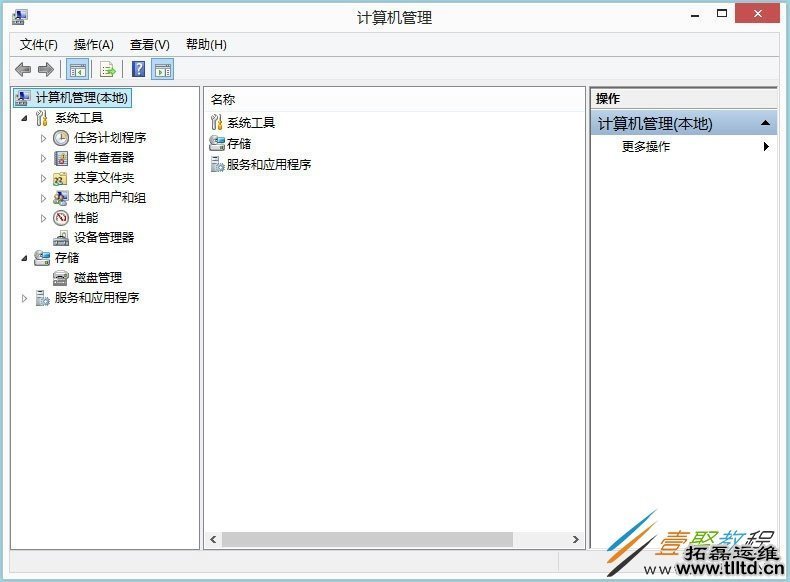Click the 磁盘管理 disk icon
790x582 pixels.
(61, 278)
